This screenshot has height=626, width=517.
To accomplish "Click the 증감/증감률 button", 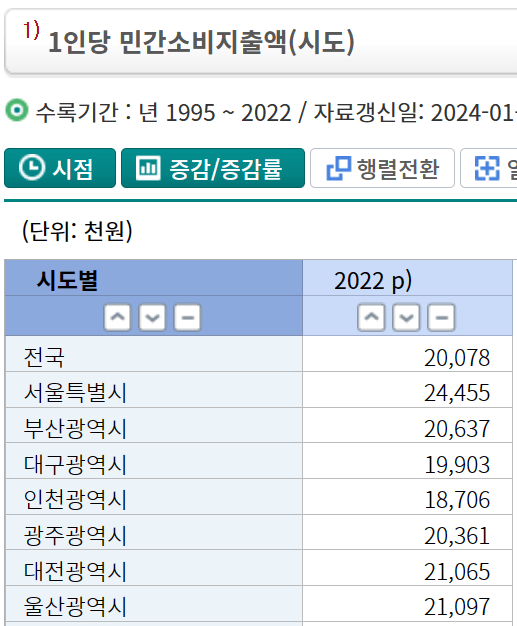I will [213, 168].
